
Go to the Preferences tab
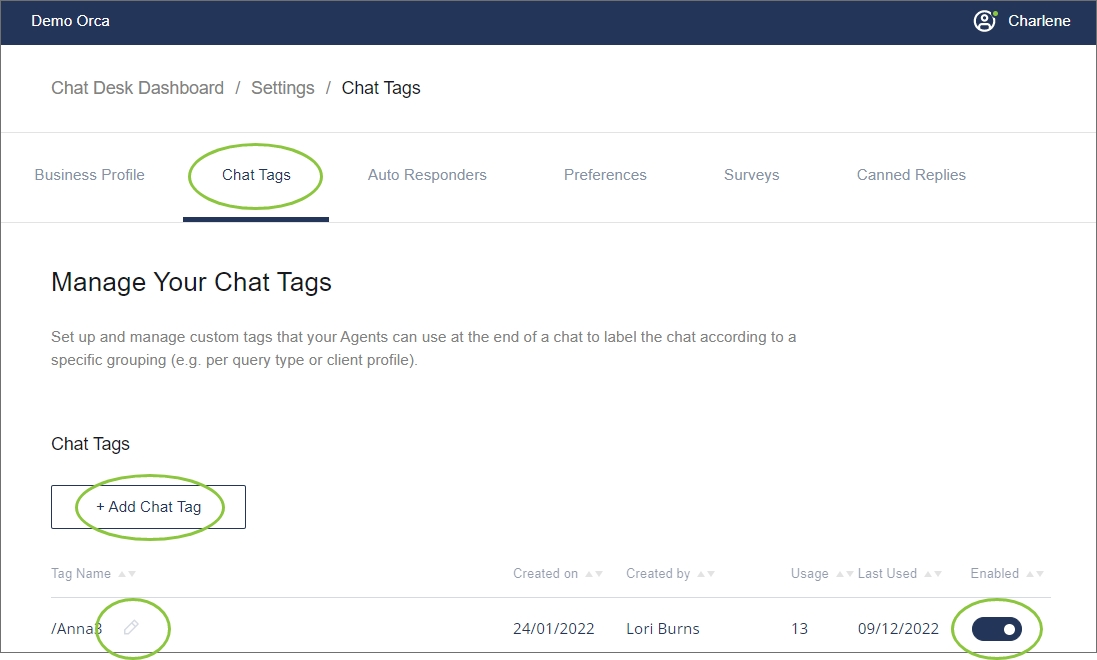[x=605, y=175]
